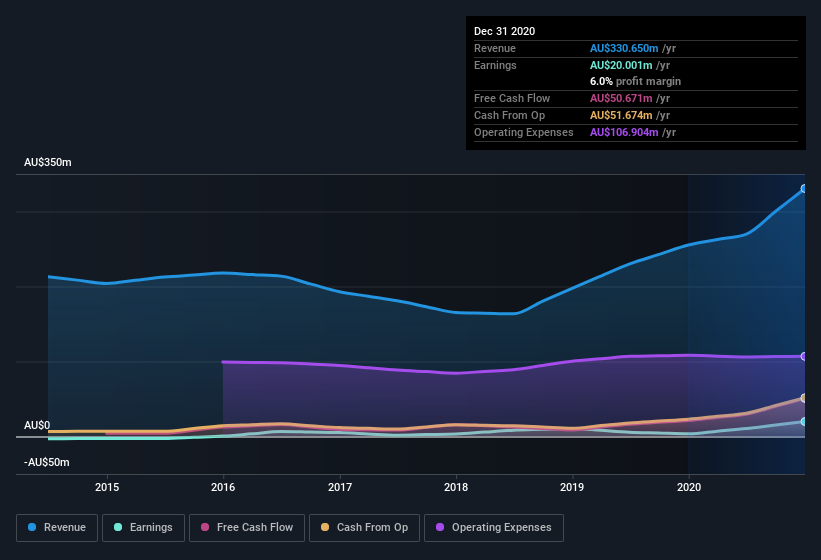Image resolution: width=821 pixels, height=560 pixels.
Task: Click the 6.0% profit margin text
Action: 635,81
